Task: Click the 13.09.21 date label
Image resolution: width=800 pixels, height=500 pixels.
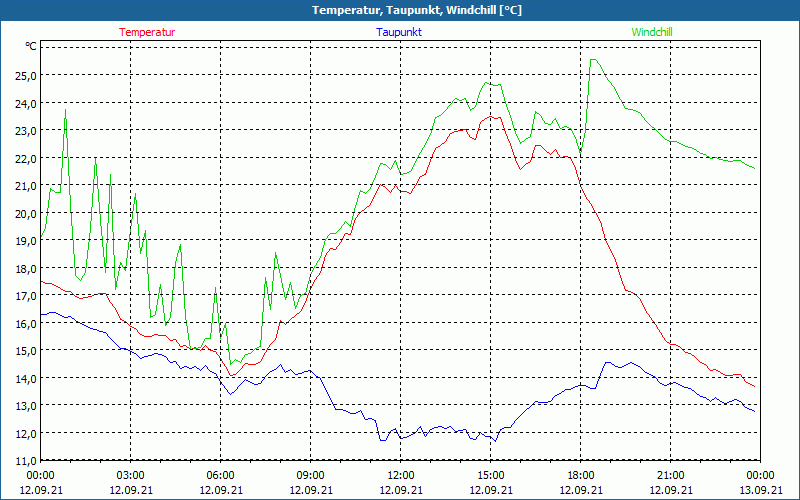Action: [x=760, y=490]
